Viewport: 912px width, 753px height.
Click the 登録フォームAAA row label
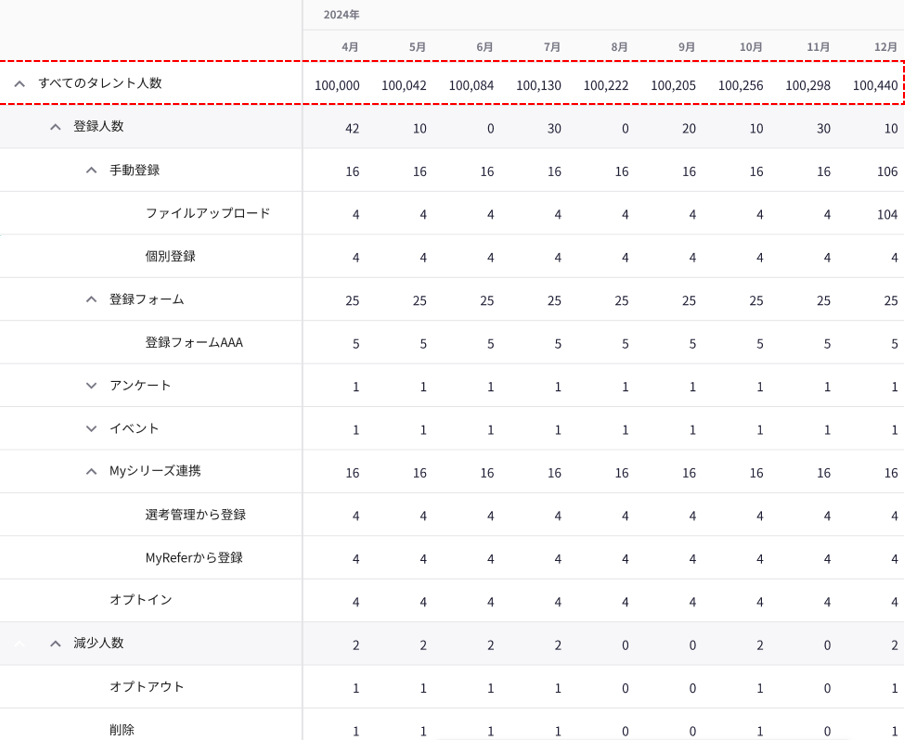tap(193, 342)
